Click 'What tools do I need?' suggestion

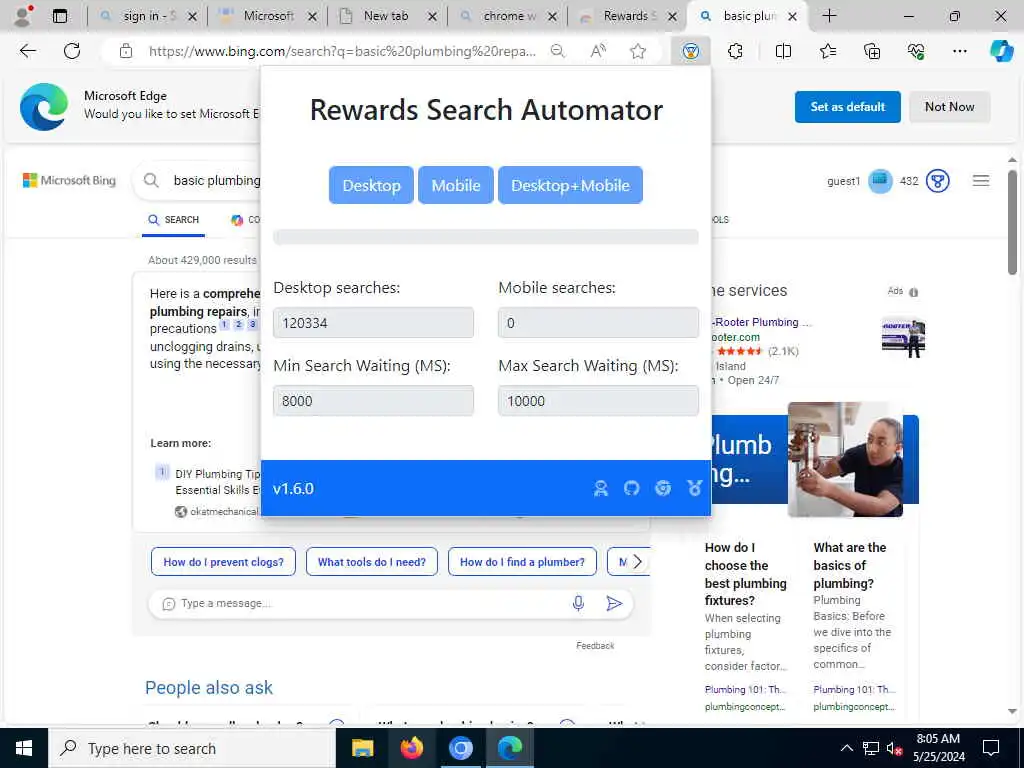point(372,562)
